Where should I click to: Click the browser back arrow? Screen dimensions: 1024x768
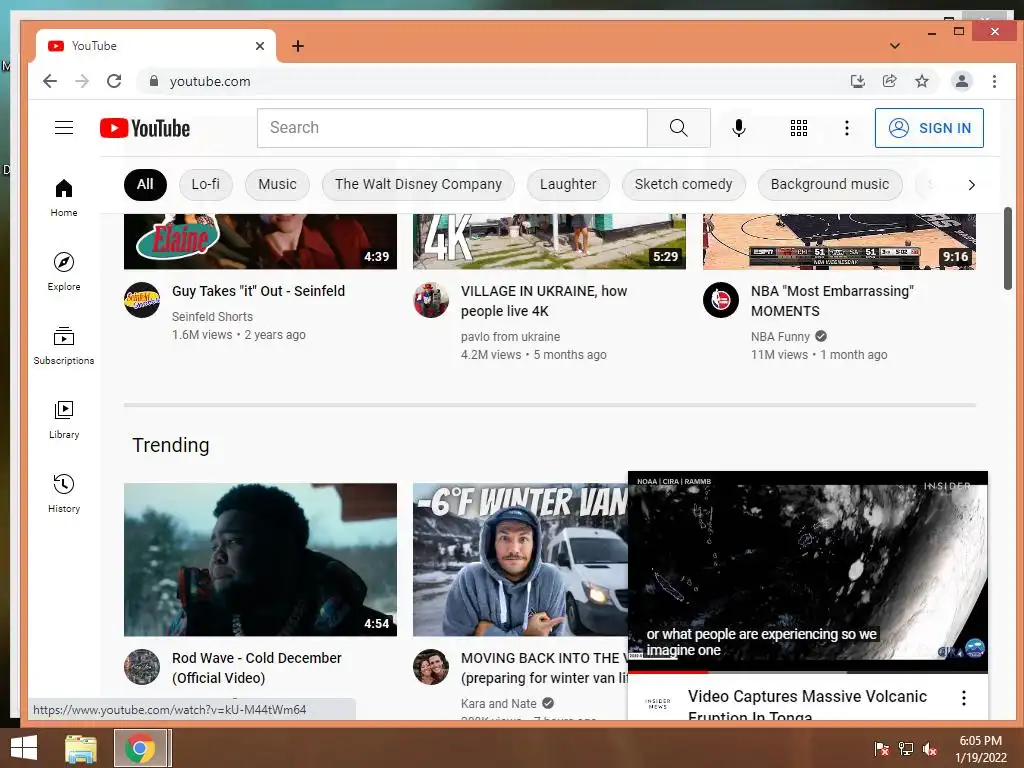[50, 81]
